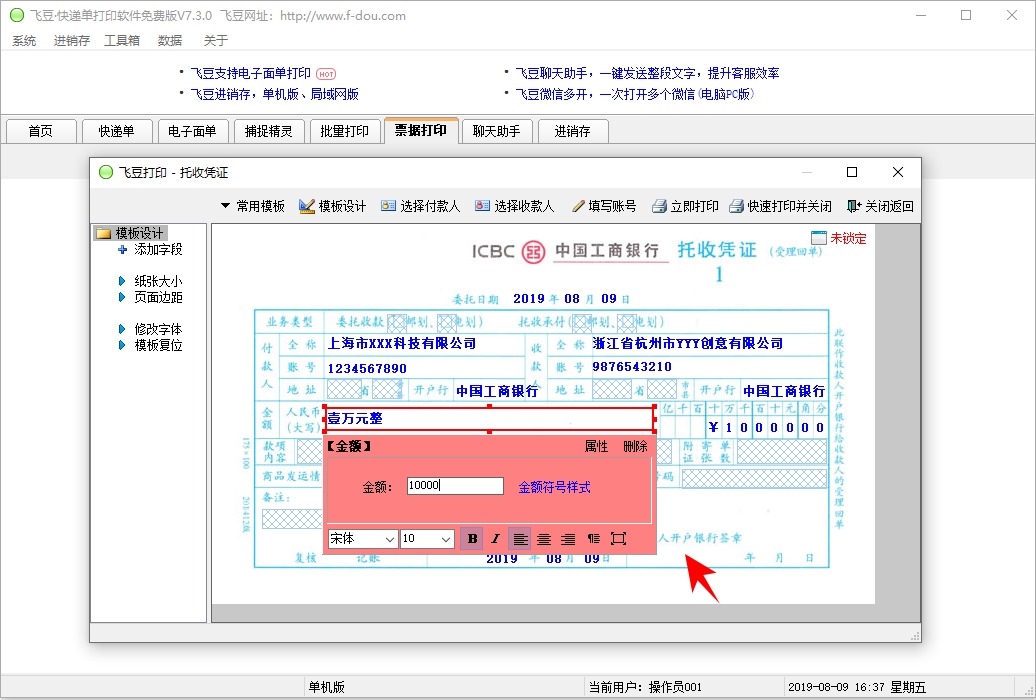Open the 工具箱 menu

pos(122,41)
